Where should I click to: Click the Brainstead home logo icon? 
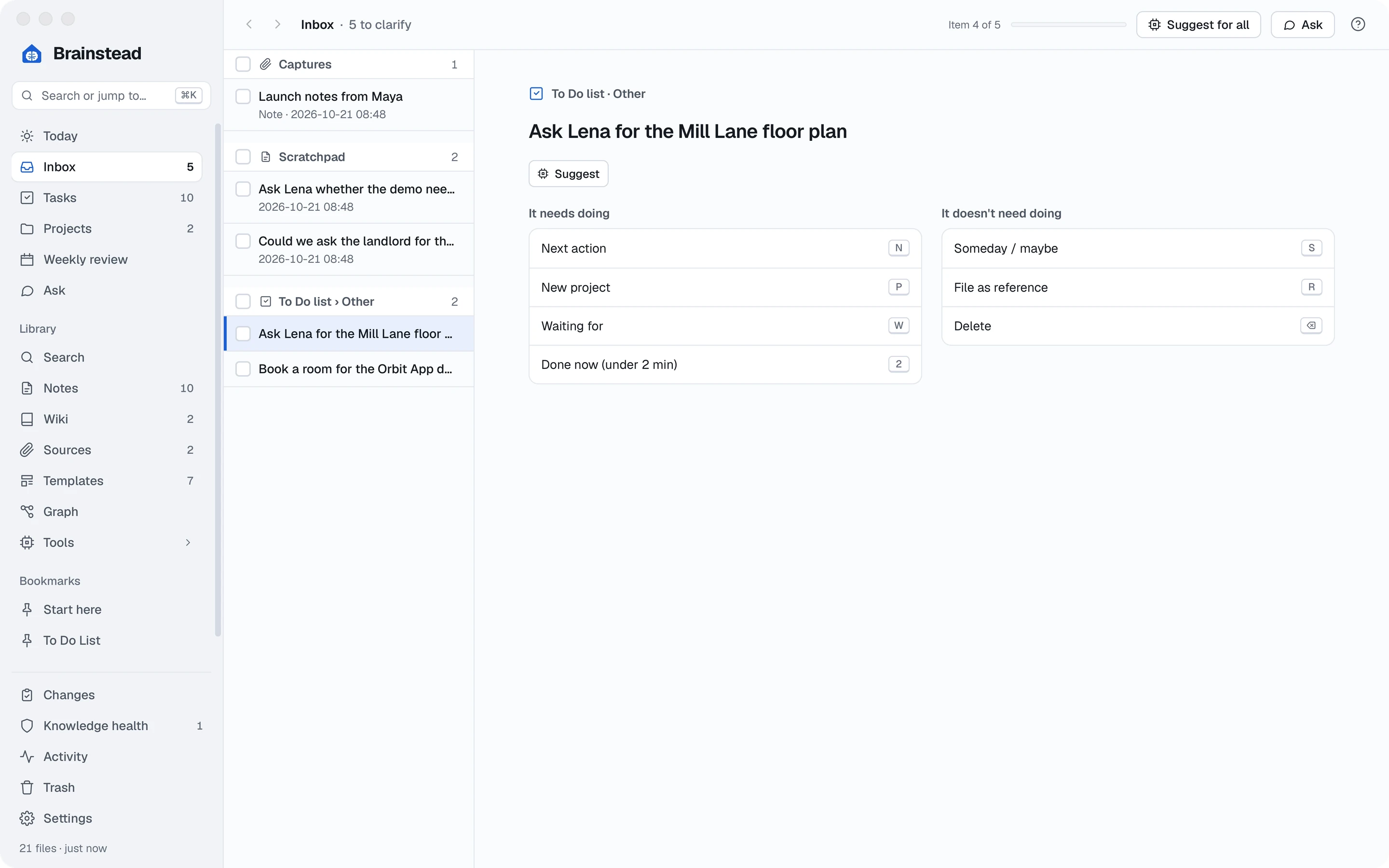(31, 54)
